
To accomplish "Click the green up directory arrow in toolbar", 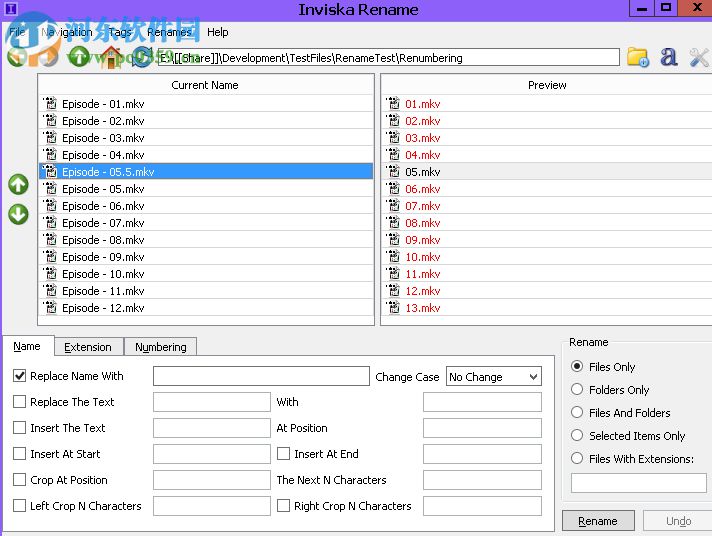I will (x=79, y=57).
